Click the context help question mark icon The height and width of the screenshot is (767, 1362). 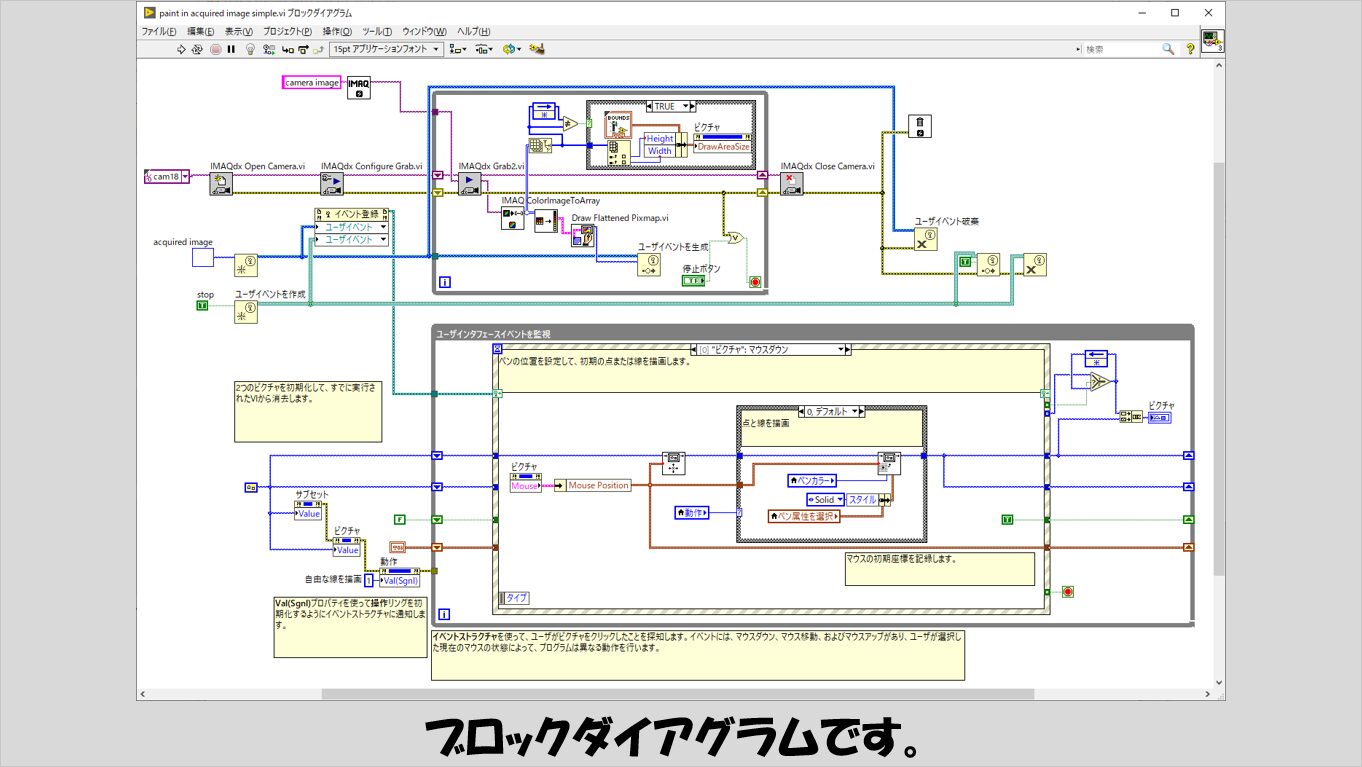point(1190,49)
